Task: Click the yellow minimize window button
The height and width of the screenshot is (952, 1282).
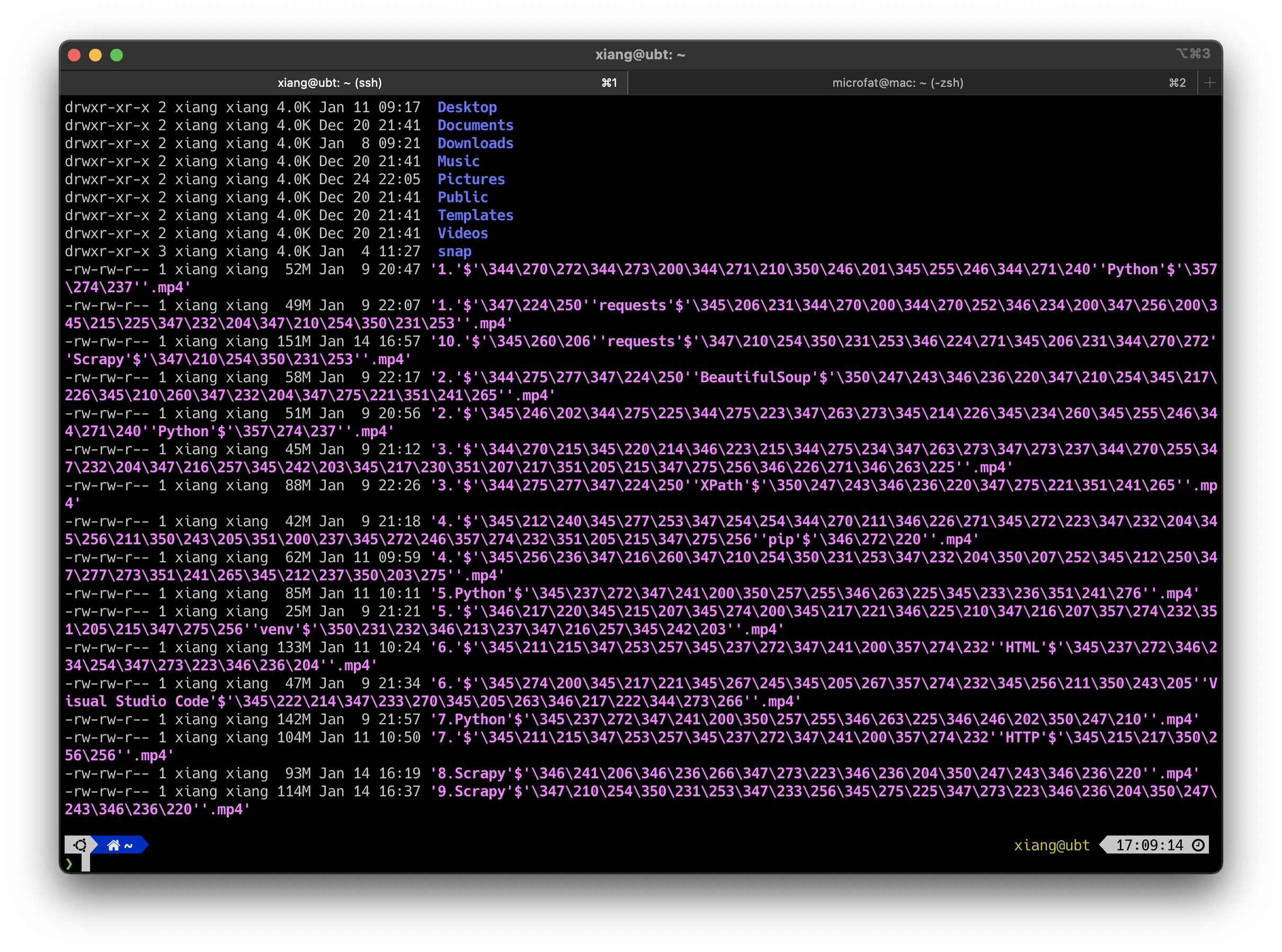Action: click(x=95, y=55)
